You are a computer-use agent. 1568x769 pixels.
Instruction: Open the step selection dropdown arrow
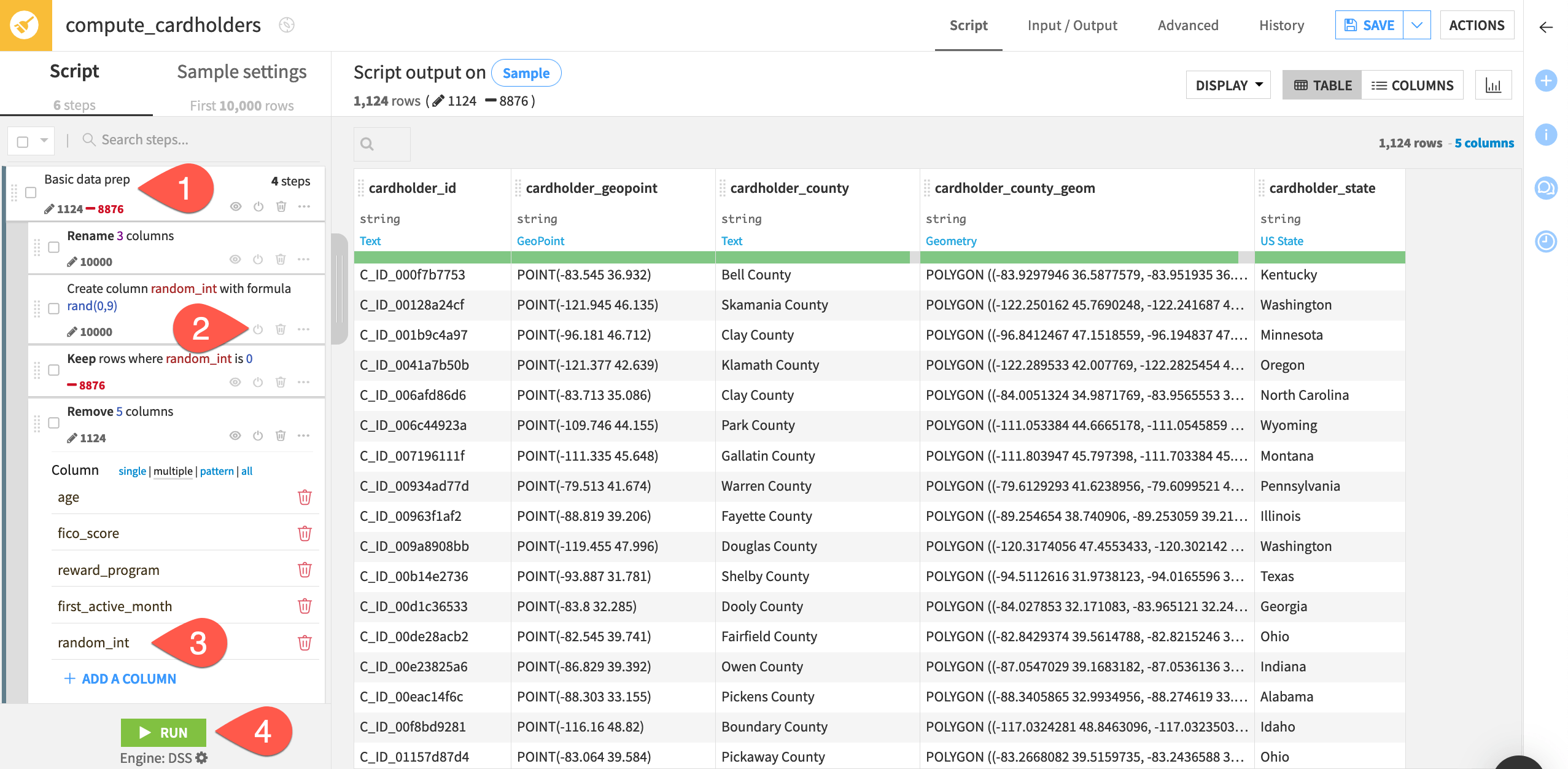(x=44, y=140)
